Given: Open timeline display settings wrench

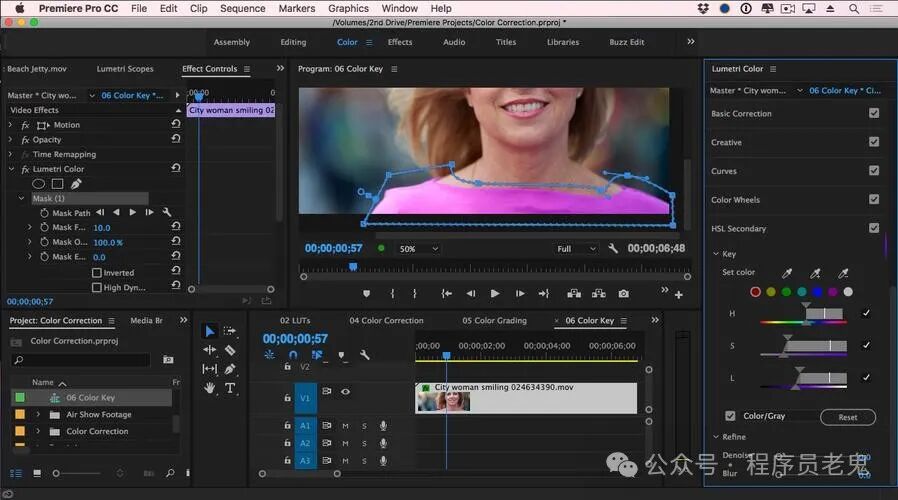Looking at the screenshot, I should click(x=364, y=355).
